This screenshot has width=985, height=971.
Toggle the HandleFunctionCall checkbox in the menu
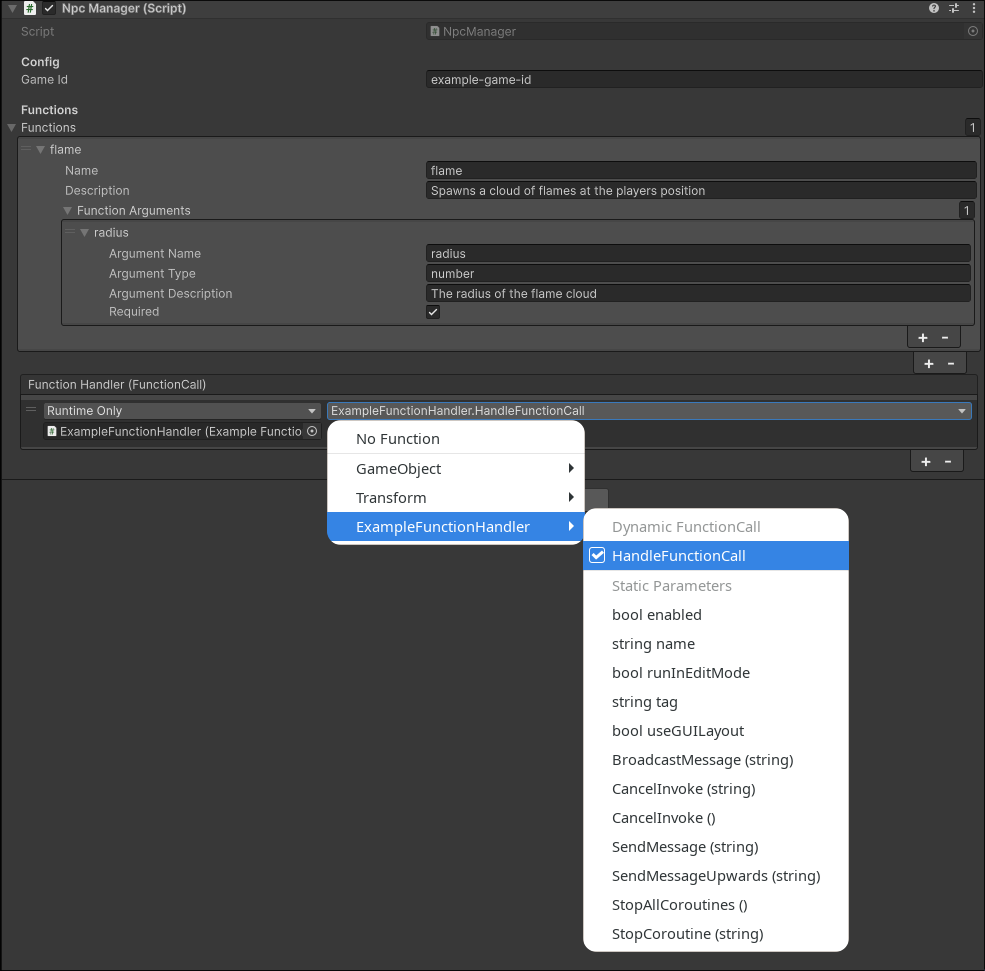pyautogui.click(x=596, y=555)
